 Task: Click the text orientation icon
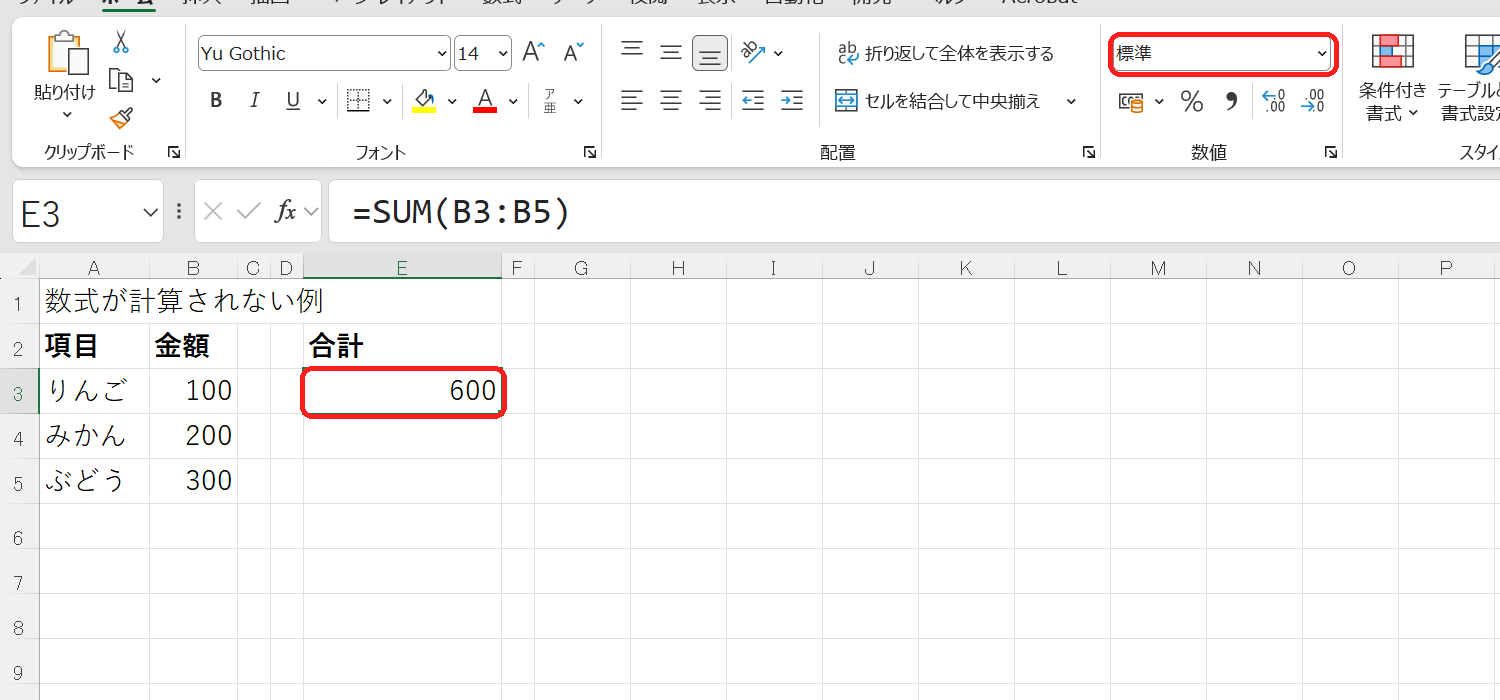tap(753, 52)
